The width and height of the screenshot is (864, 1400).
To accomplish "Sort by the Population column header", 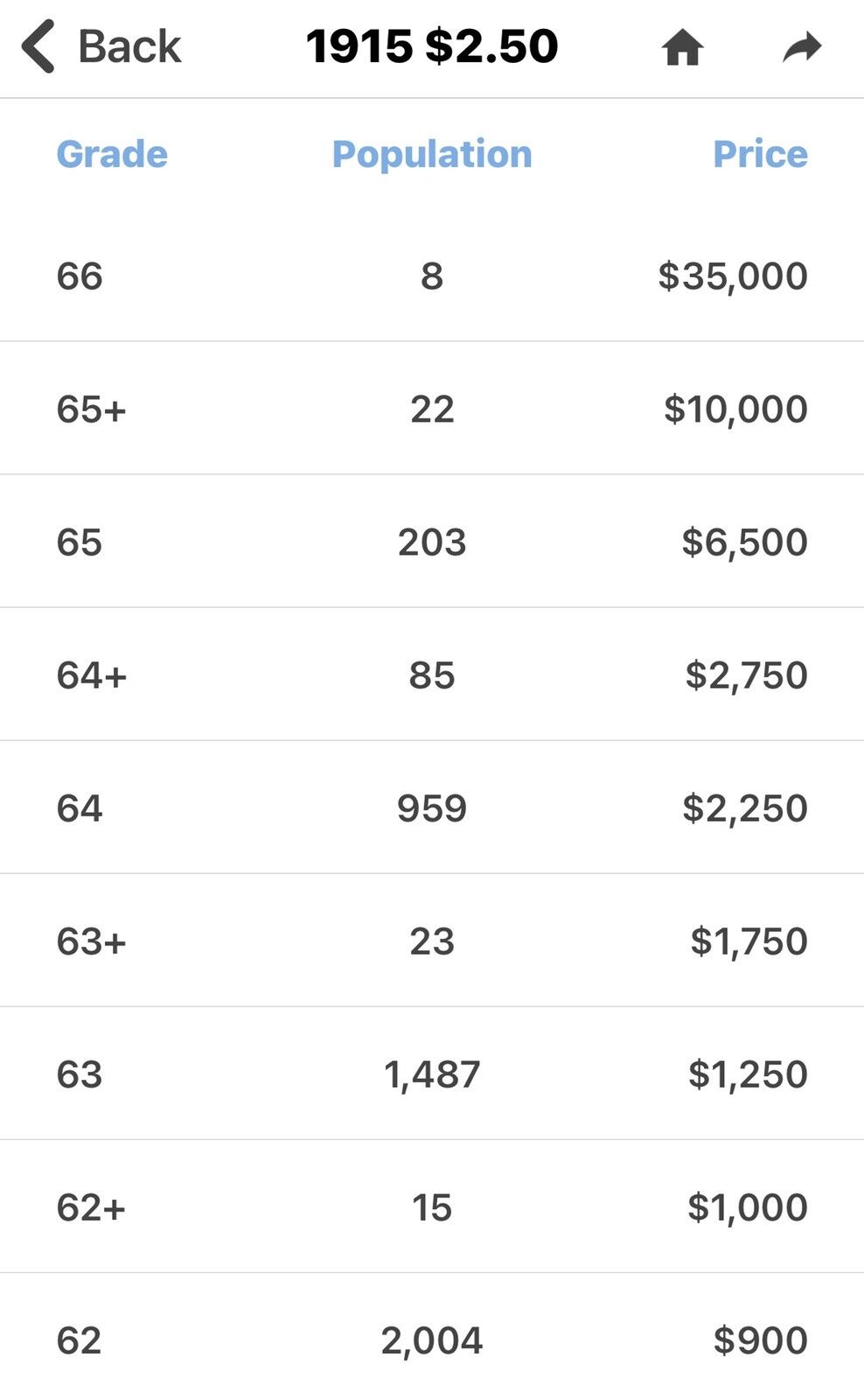I will pyautogui.click(x=432, y=154).
